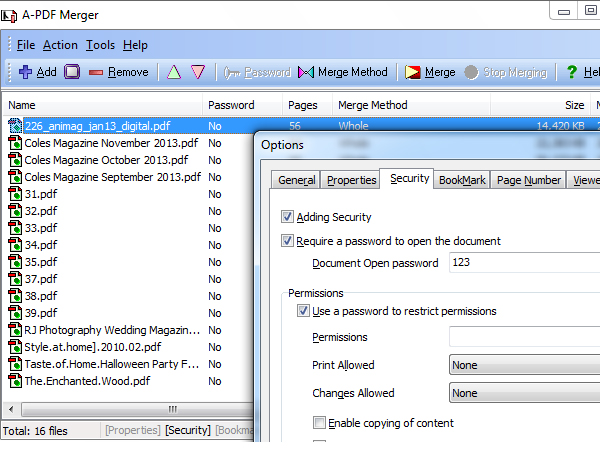Viewport: 600px width, 450px height.
Task: Click the Permissions password input field
Action: click(524, 336)
